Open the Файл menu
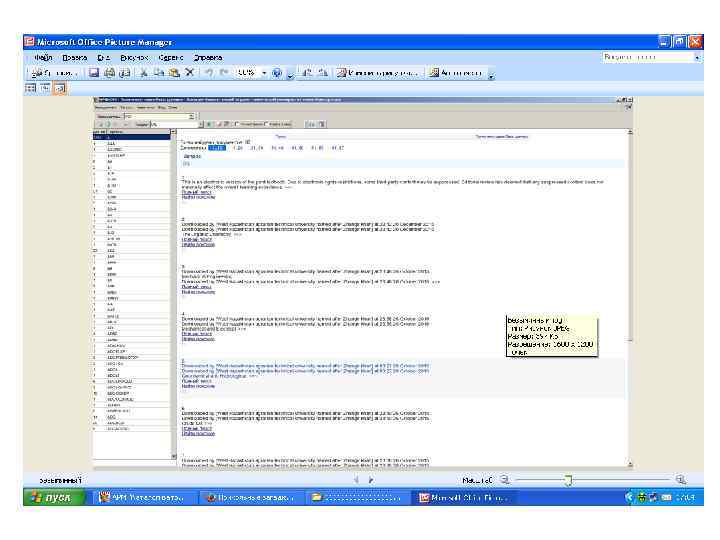Screen dimensions: 720x540 pos(43,57)
